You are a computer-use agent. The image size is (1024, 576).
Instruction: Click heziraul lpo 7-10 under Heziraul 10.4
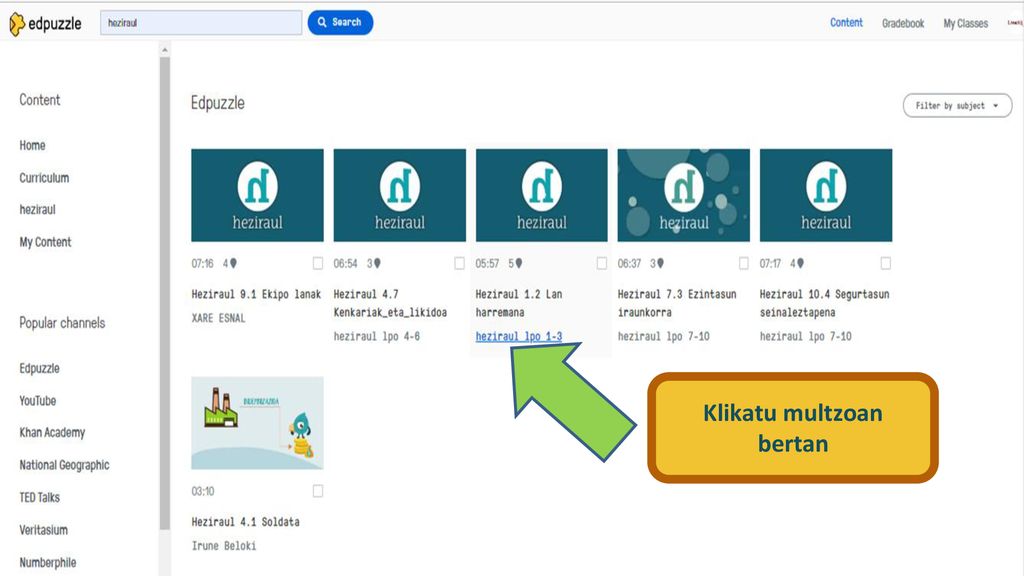[805, 336]
